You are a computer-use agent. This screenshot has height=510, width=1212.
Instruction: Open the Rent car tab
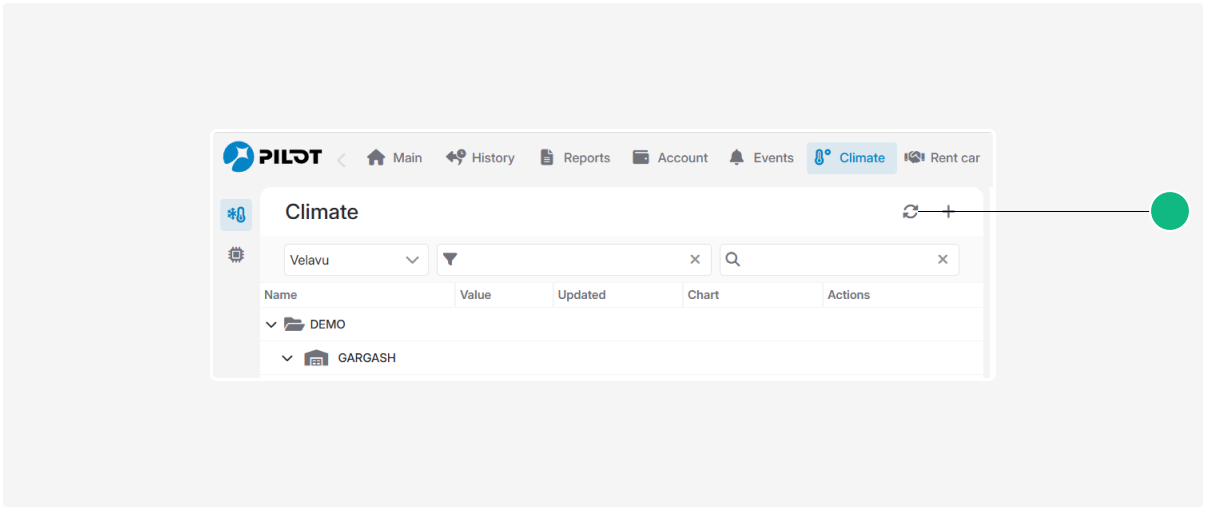pos(942,158)
